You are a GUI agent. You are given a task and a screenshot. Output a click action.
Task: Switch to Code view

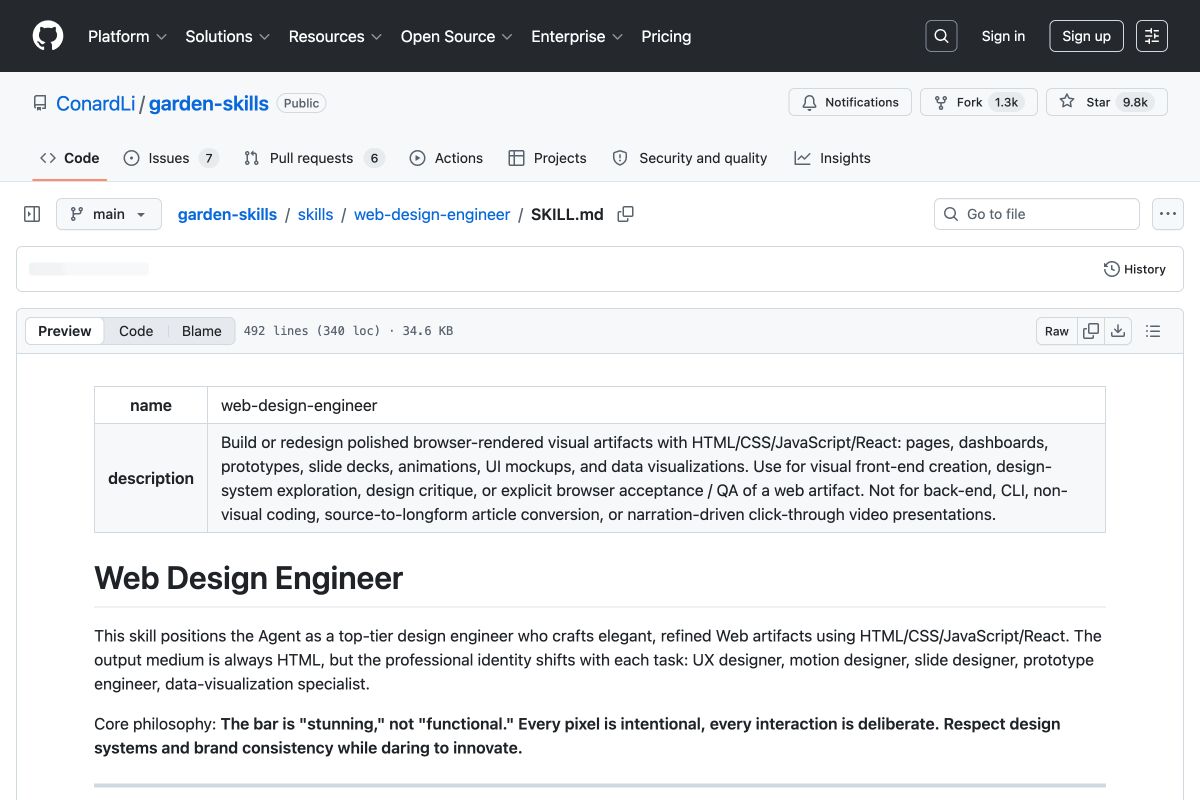pos(136,331)
